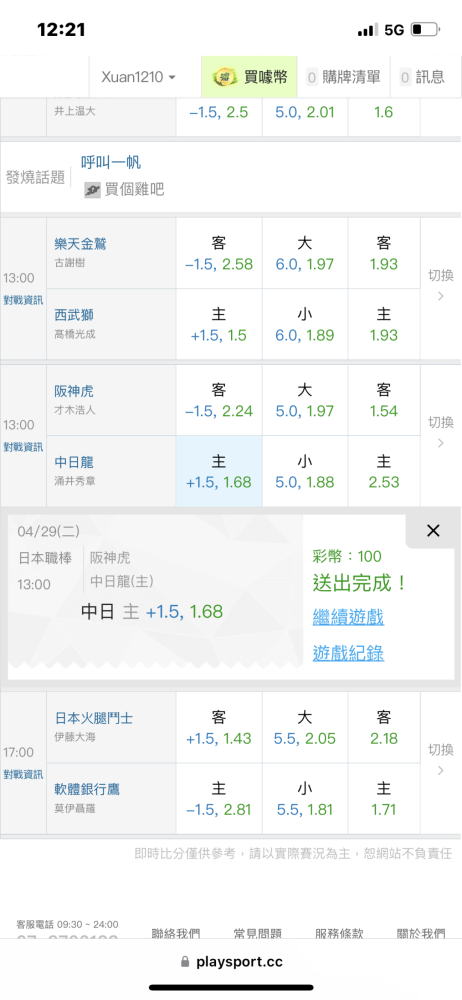The image size is (462, 1000).
Task: Open the 呼叫一帆 hot topic
Action: [111, 163]
